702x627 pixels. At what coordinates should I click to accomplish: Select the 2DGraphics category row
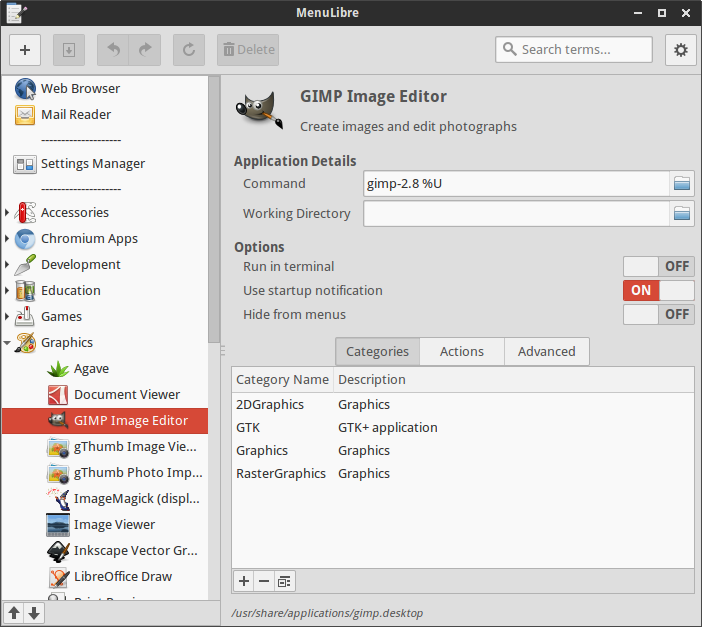point(463,404)
